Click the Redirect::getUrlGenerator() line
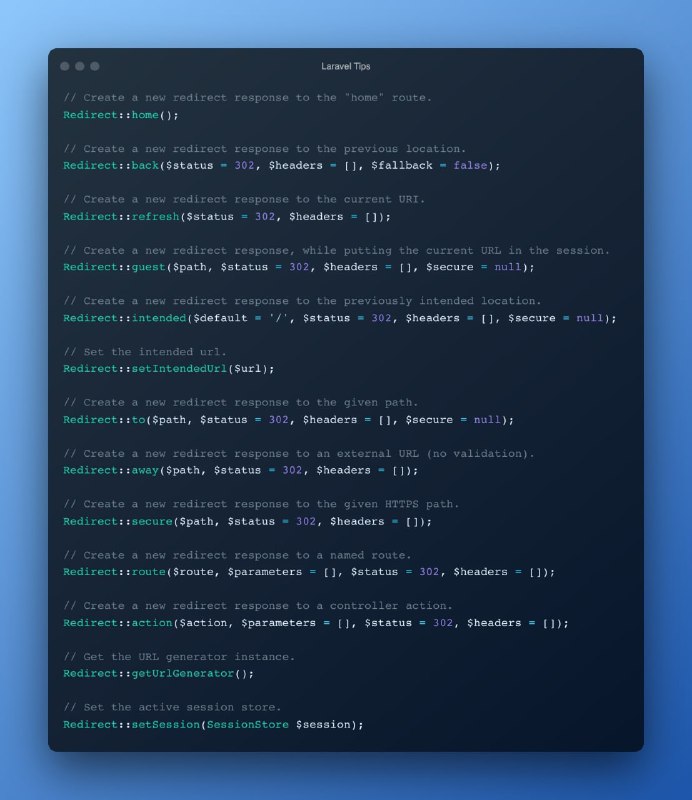Image resolution: width=692 pixels, height=800 pixels. point(159,673)
